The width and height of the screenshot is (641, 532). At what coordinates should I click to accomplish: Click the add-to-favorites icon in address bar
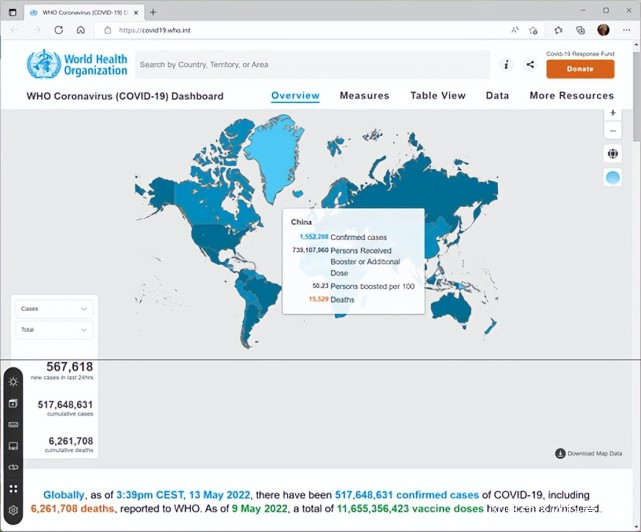(533, 30)
